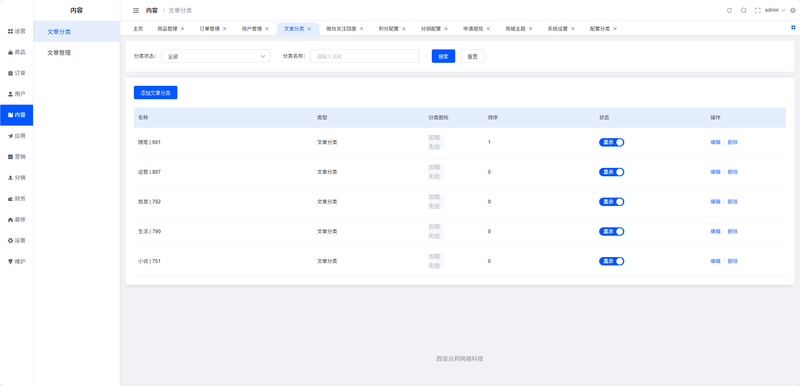
Task: Close the 系统设置 tab
Action: click(x=573, y=29)
